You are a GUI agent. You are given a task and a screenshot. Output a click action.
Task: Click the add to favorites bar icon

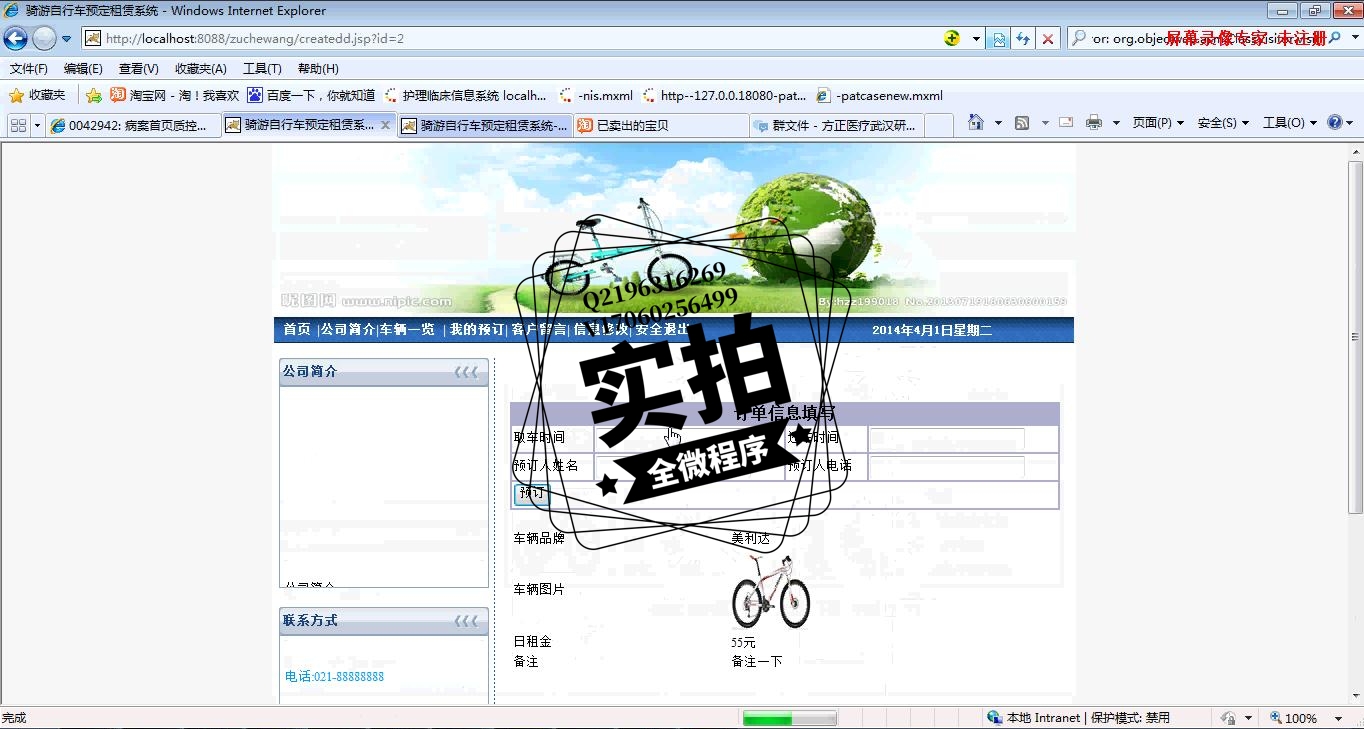tap(94, 96)
